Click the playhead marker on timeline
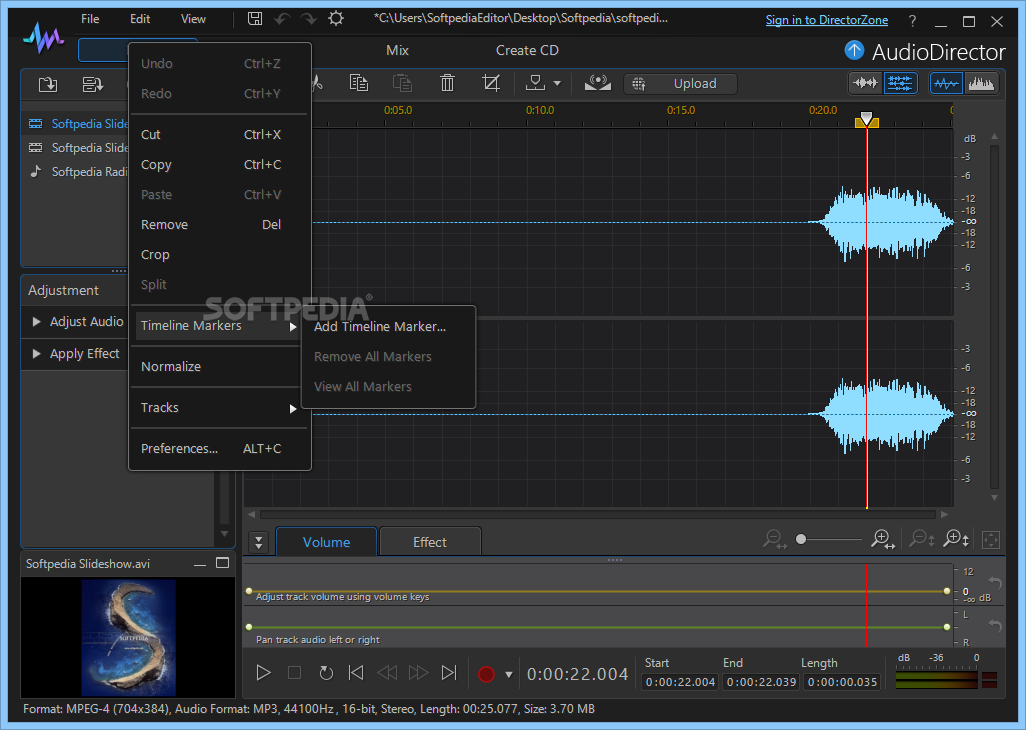The width and height of the screenshot is (1026, 730). pos(866,119)
